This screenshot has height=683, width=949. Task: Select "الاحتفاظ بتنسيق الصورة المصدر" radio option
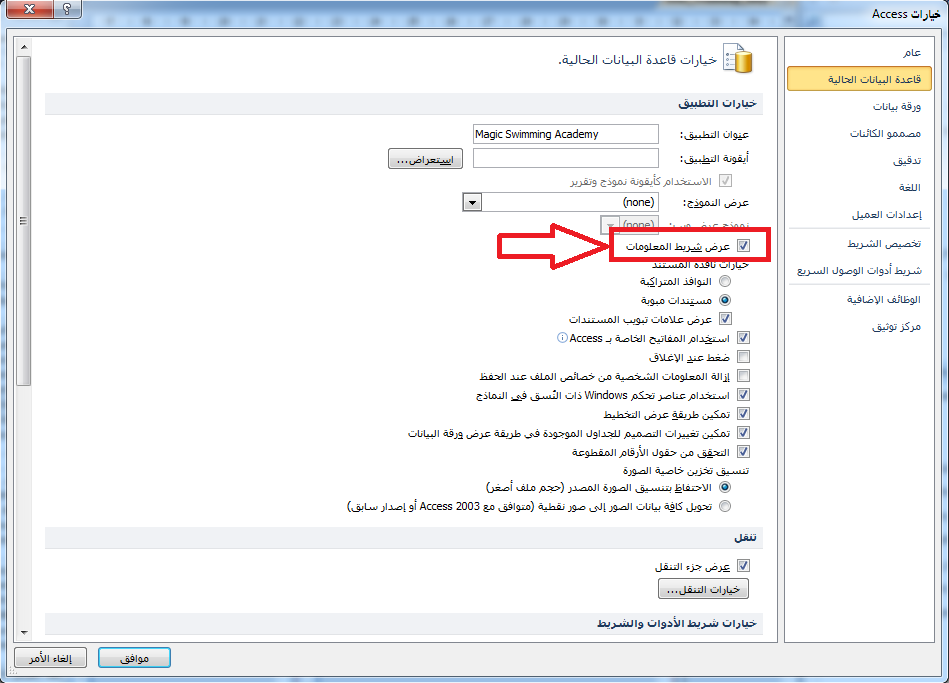(725, 487)
